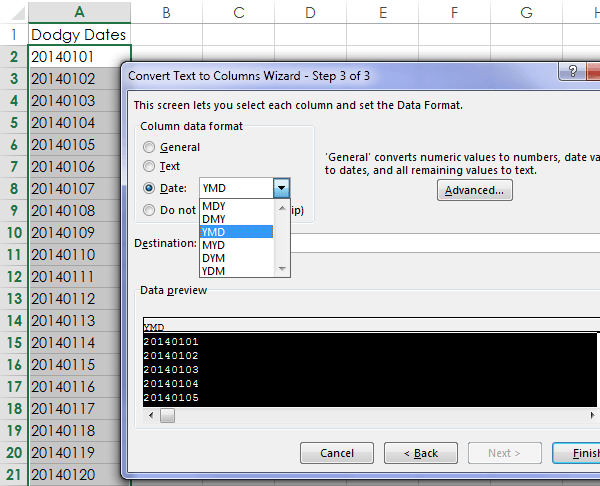Click the data preview horizontal scroll thumb
The width and height of the screenshot is (600, 486).
[167, 415]
